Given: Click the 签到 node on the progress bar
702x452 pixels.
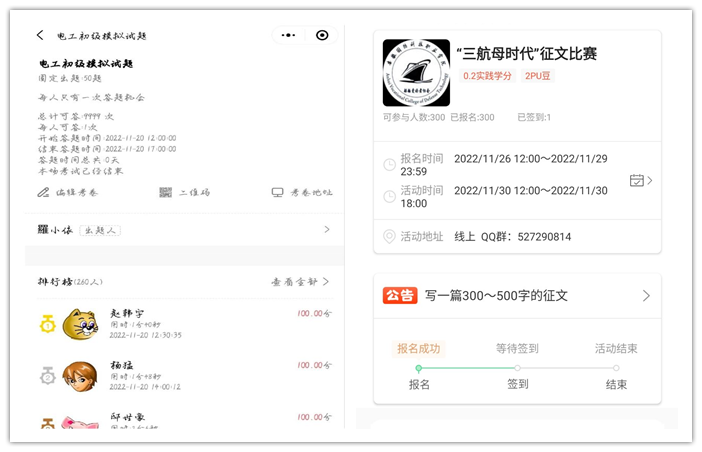Looking at the screenshot, I should click(x=517, y=368).
